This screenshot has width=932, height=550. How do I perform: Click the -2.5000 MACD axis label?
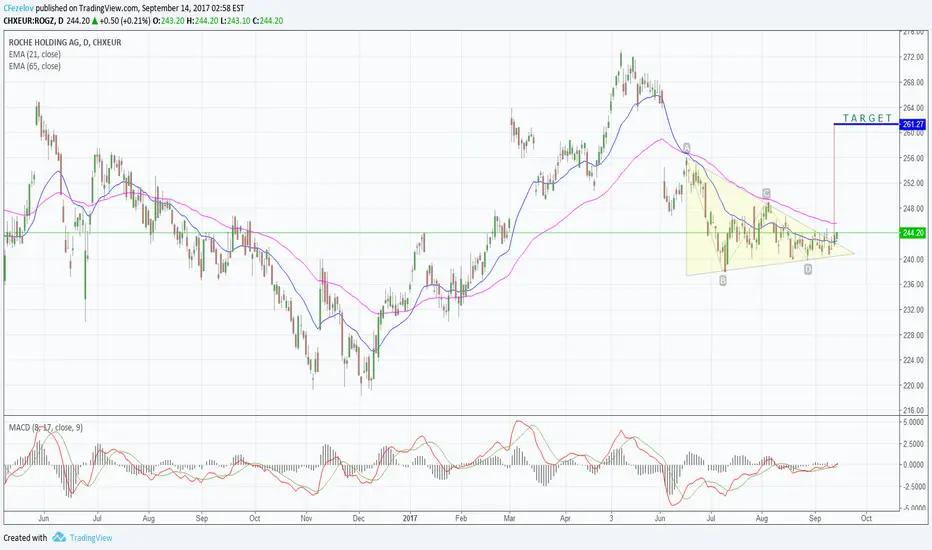912,486
